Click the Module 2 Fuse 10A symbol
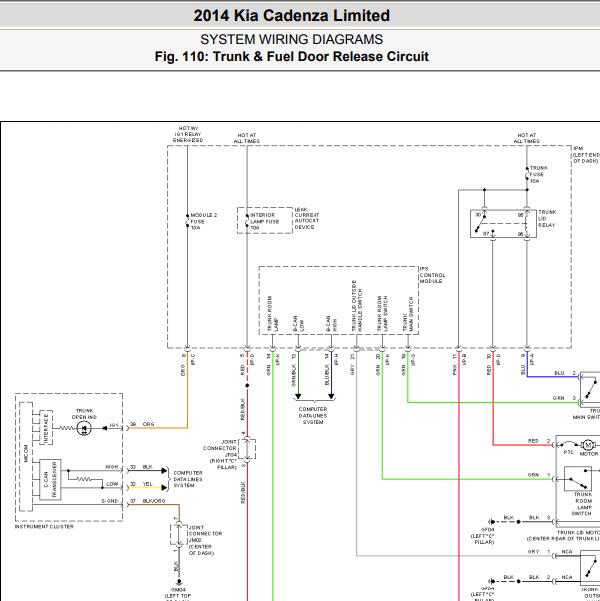The height and width of the screenshot is (601, 600). [187, 221]
